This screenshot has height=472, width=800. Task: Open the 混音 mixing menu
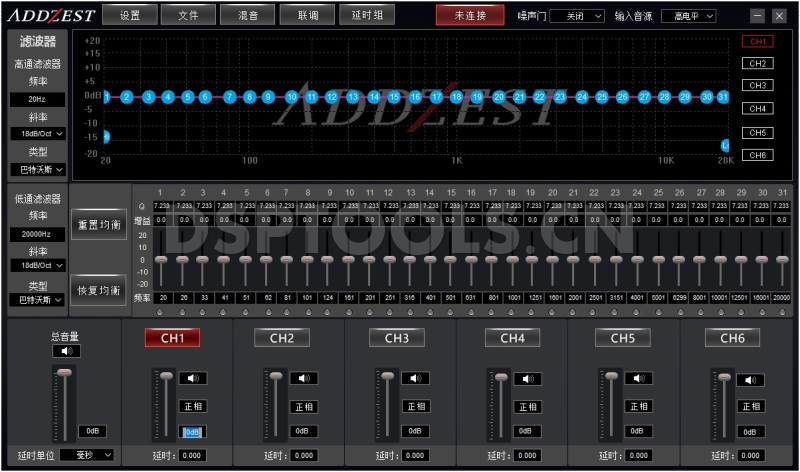(x=247, y=16)
